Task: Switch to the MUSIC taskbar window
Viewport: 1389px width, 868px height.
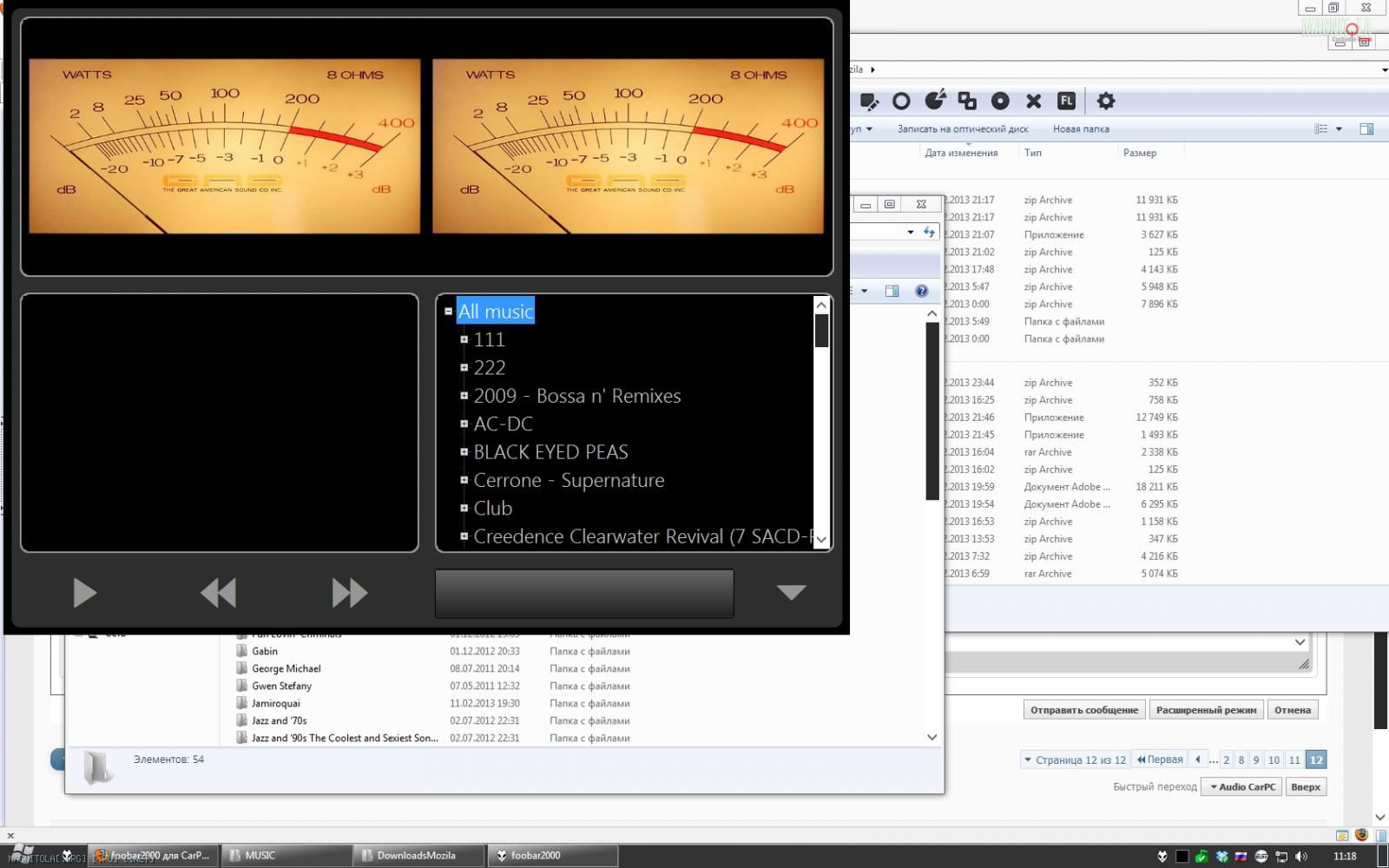Action: 286,855
